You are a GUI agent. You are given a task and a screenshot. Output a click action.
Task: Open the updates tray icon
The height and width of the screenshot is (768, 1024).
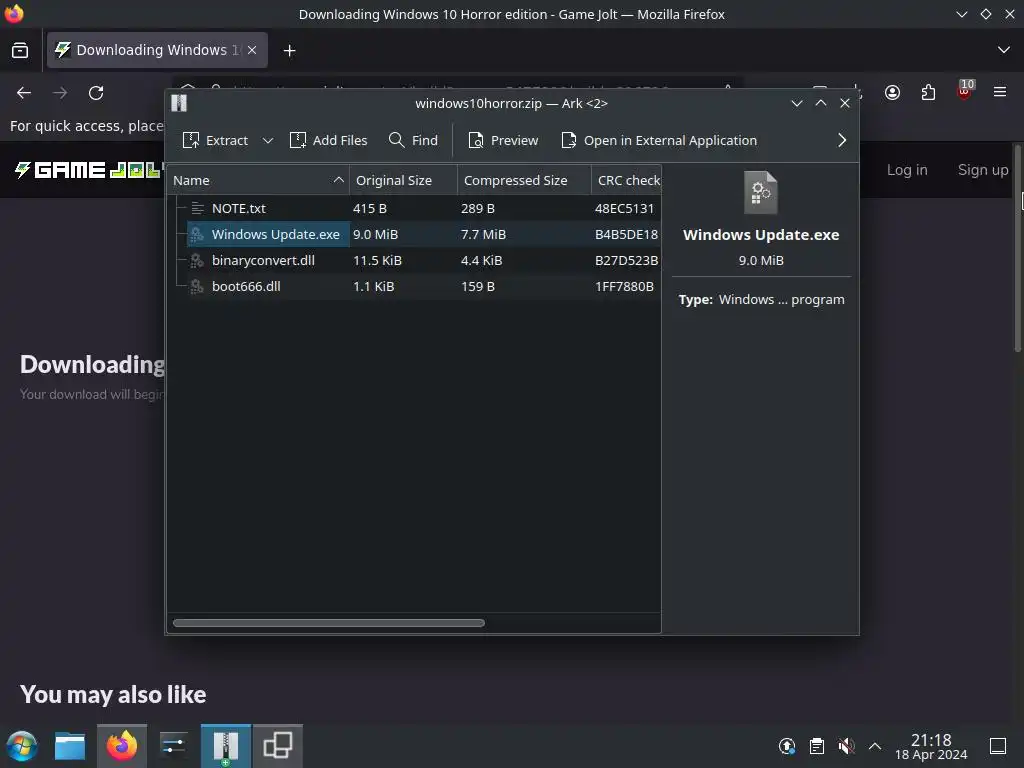[x=787, y=746]
